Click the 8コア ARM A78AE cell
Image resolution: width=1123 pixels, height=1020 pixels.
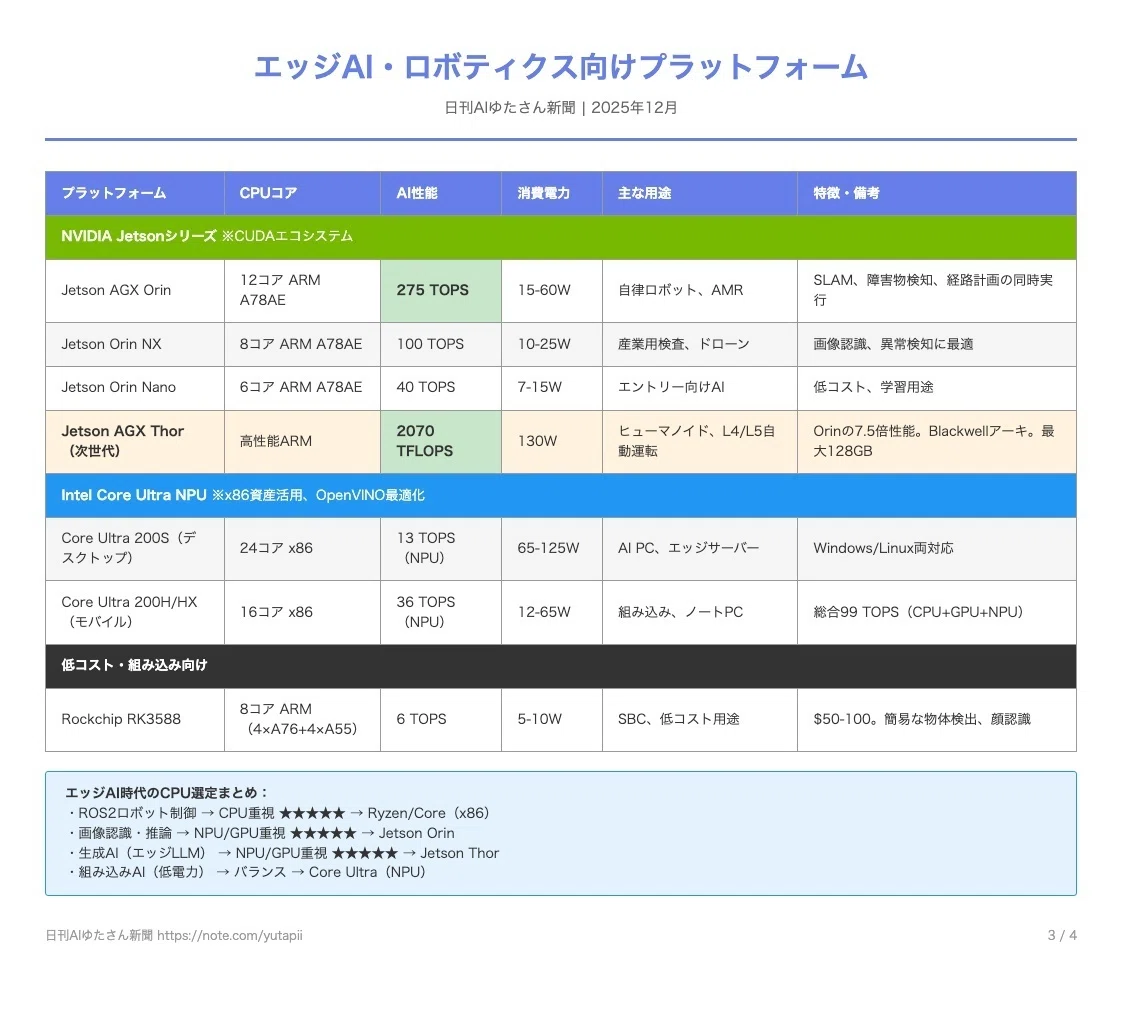click(302, 344)
